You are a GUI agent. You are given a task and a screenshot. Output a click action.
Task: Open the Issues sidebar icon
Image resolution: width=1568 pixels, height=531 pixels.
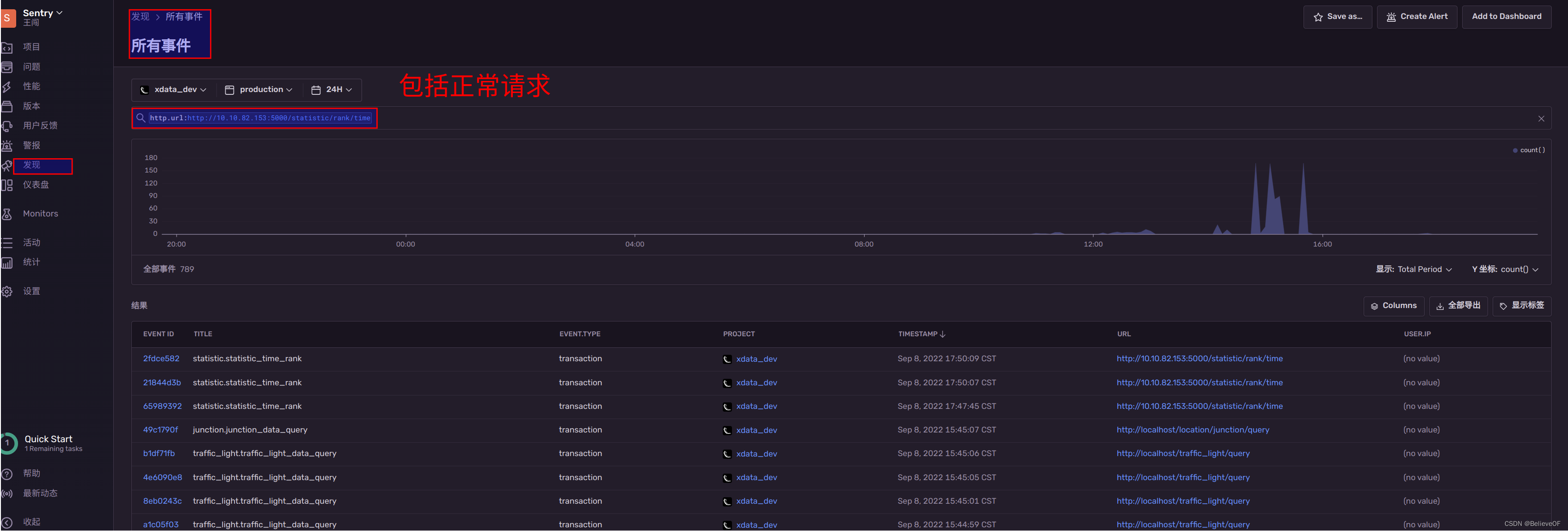coord(7,67)
